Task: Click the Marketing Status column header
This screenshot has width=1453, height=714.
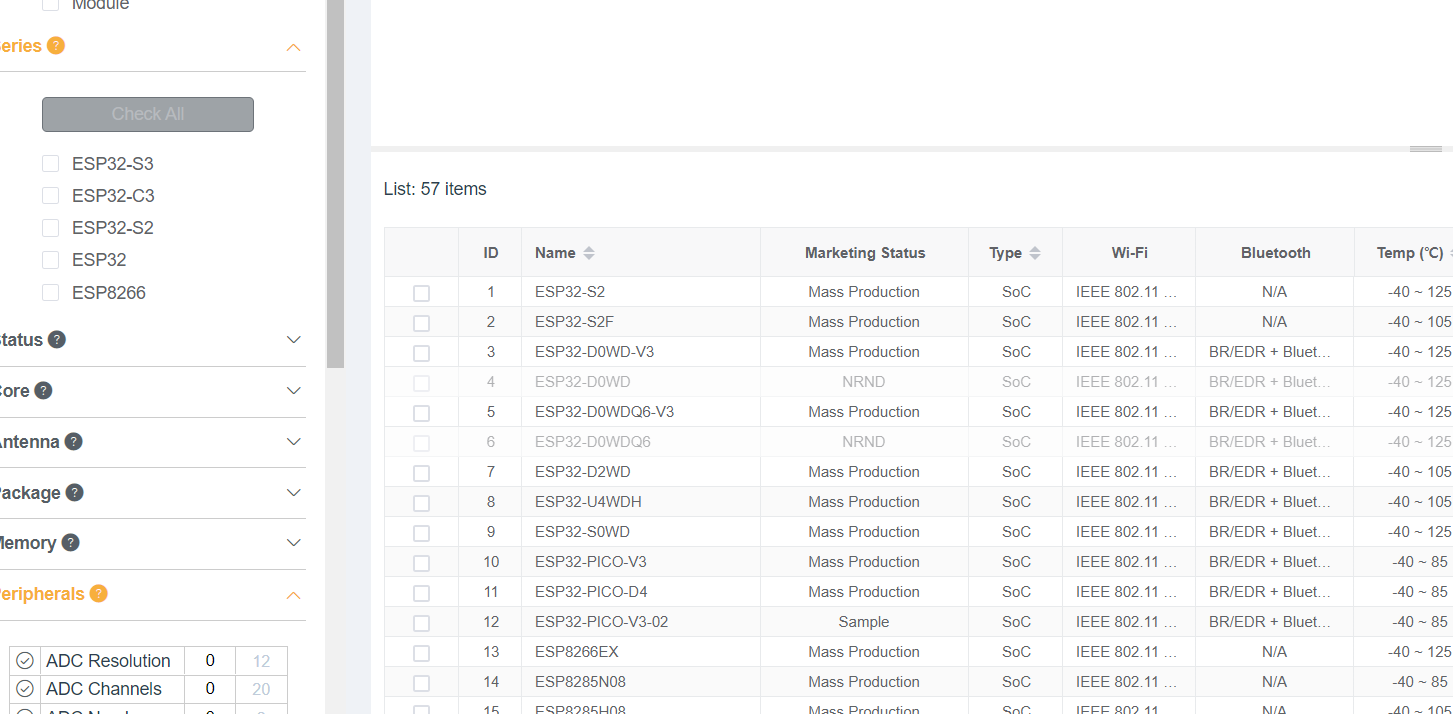Action: coord(864,253)
